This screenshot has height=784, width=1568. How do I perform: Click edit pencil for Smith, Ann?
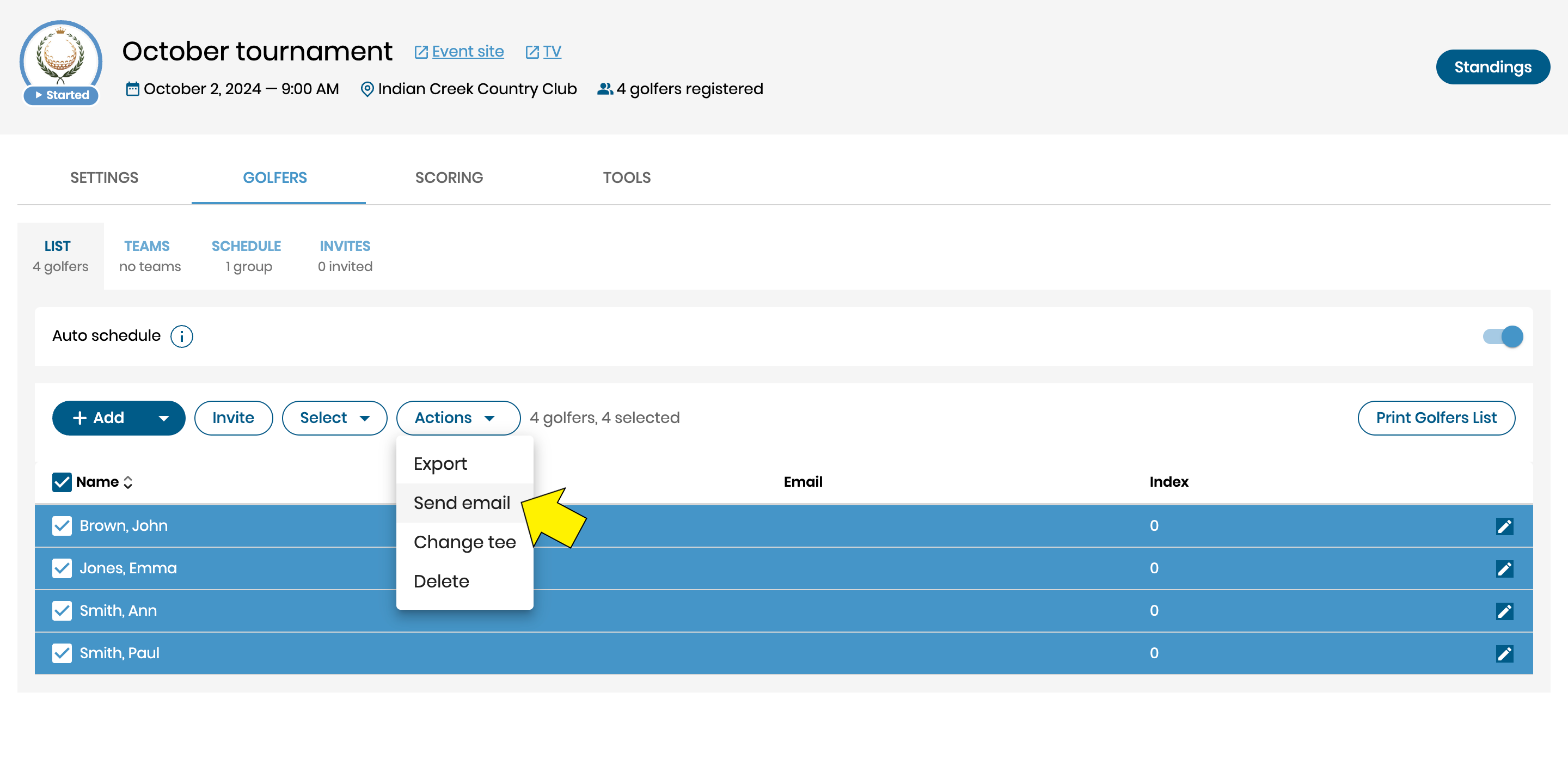click(x=1504, y=610)
